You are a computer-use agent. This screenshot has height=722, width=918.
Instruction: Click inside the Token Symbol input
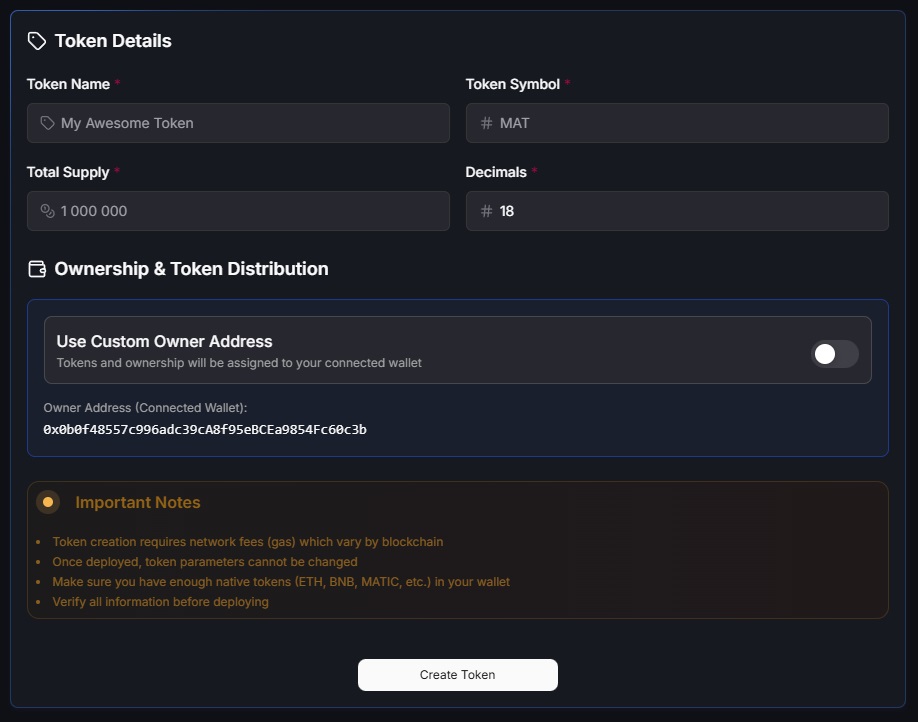[677, 122]
